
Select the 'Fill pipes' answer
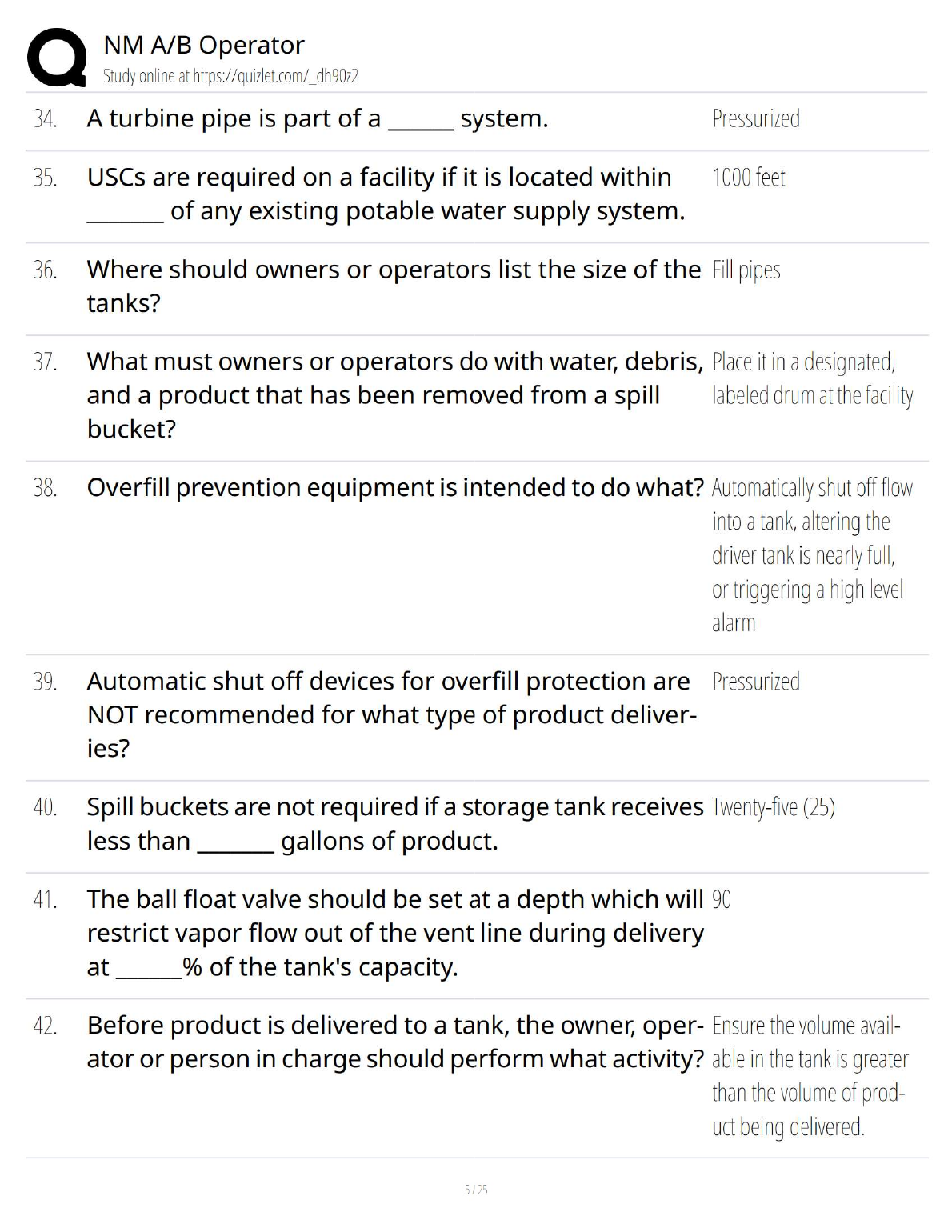coord(746,270)
